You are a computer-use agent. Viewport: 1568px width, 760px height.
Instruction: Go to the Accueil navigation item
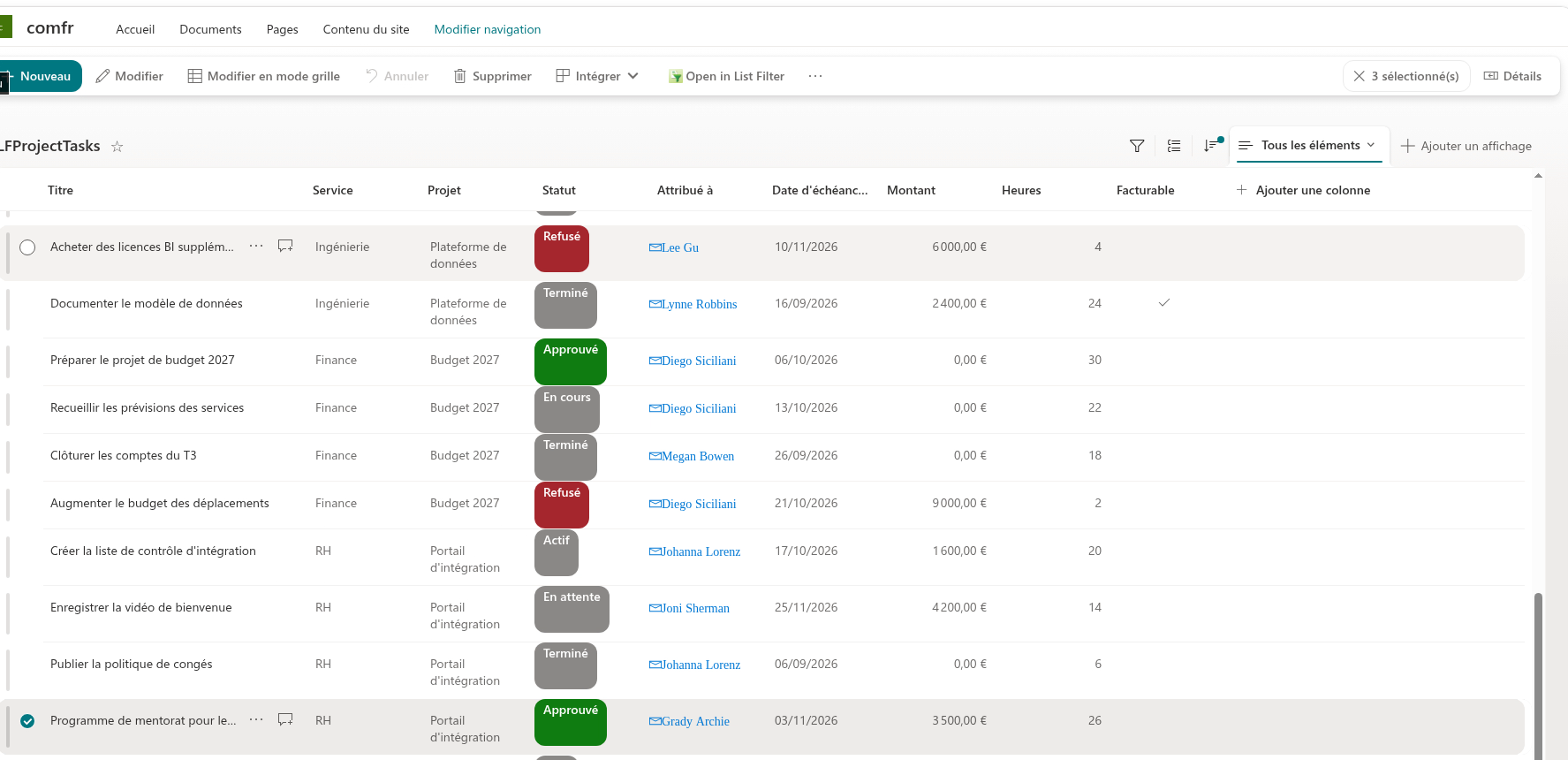[135, 29]
